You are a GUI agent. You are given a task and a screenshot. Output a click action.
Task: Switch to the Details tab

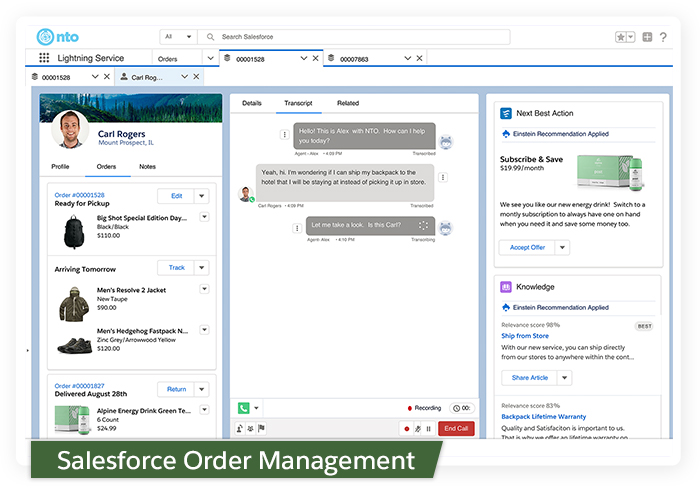[x=252, y=103]
